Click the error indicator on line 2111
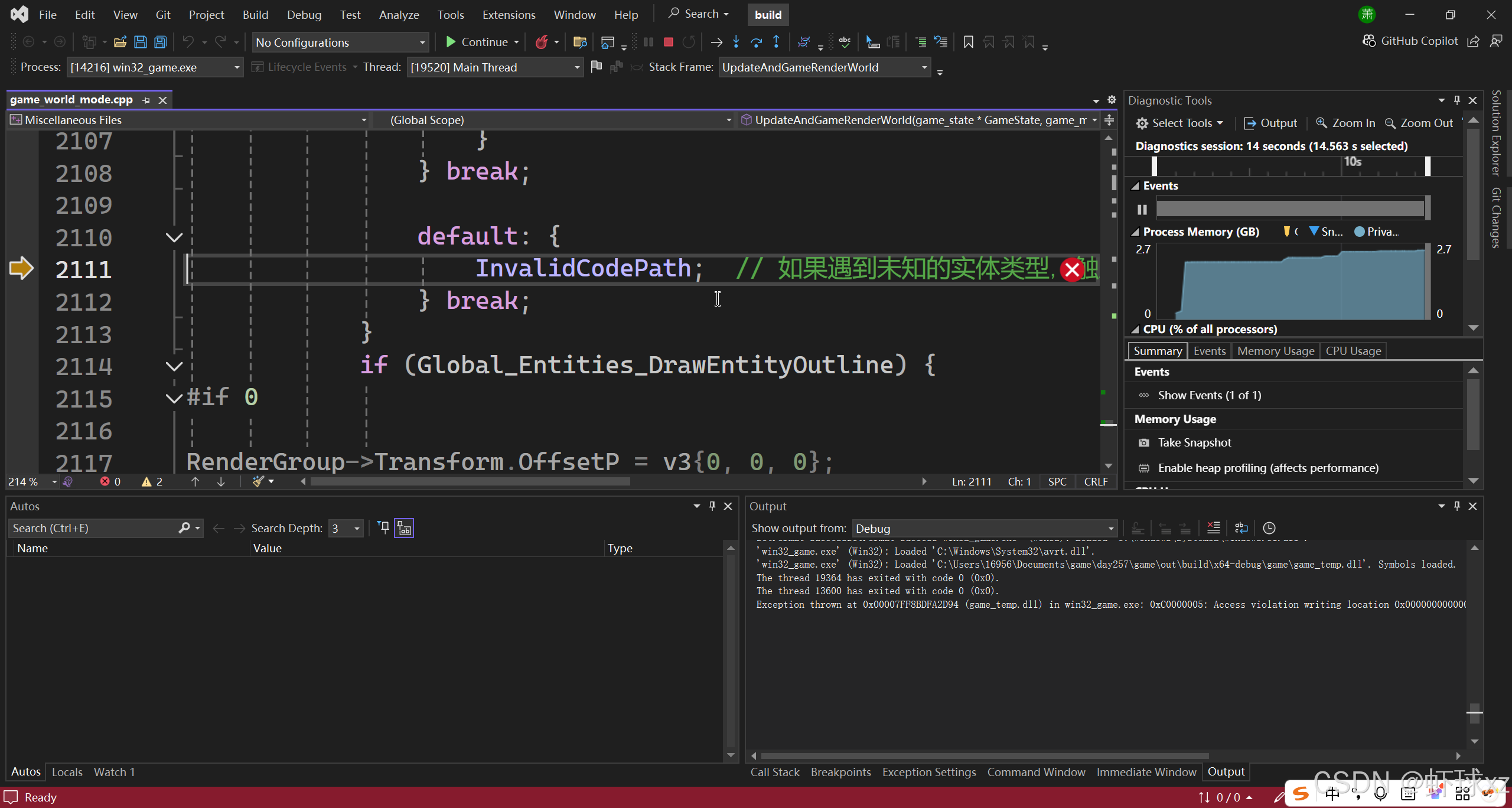The width and height of the screenshot is (1512, 808). pos(1071,270)
